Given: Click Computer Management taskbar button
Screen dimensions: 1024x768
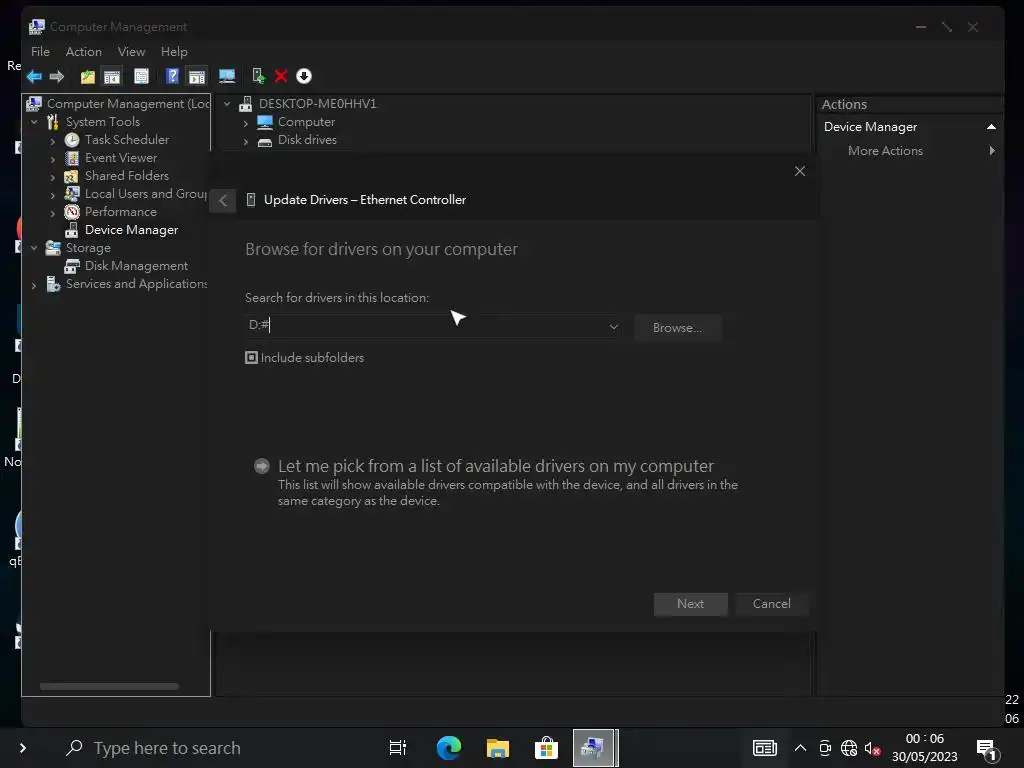Looking at the screenshot, I should pos(594,748).
